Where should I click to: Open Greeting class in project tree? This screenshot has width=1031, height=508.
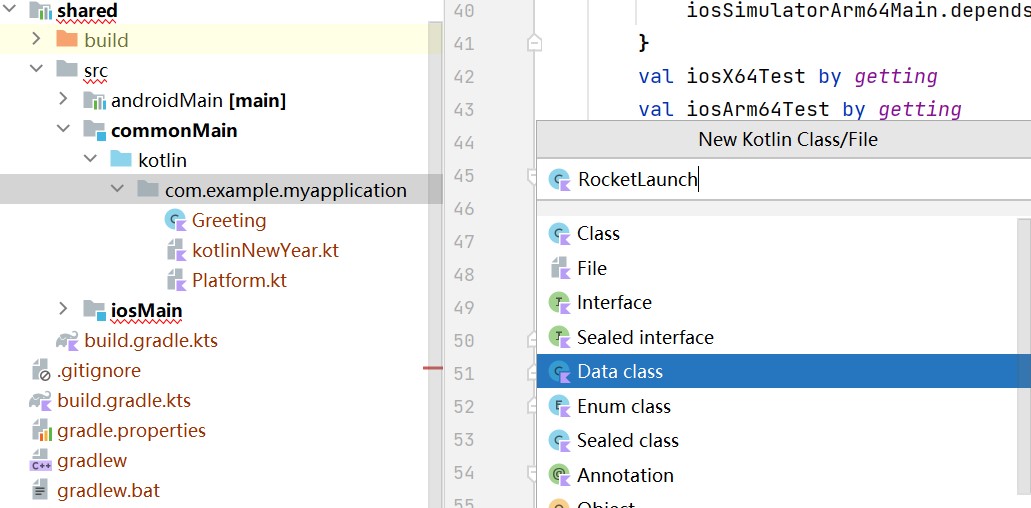coord(229,220)
